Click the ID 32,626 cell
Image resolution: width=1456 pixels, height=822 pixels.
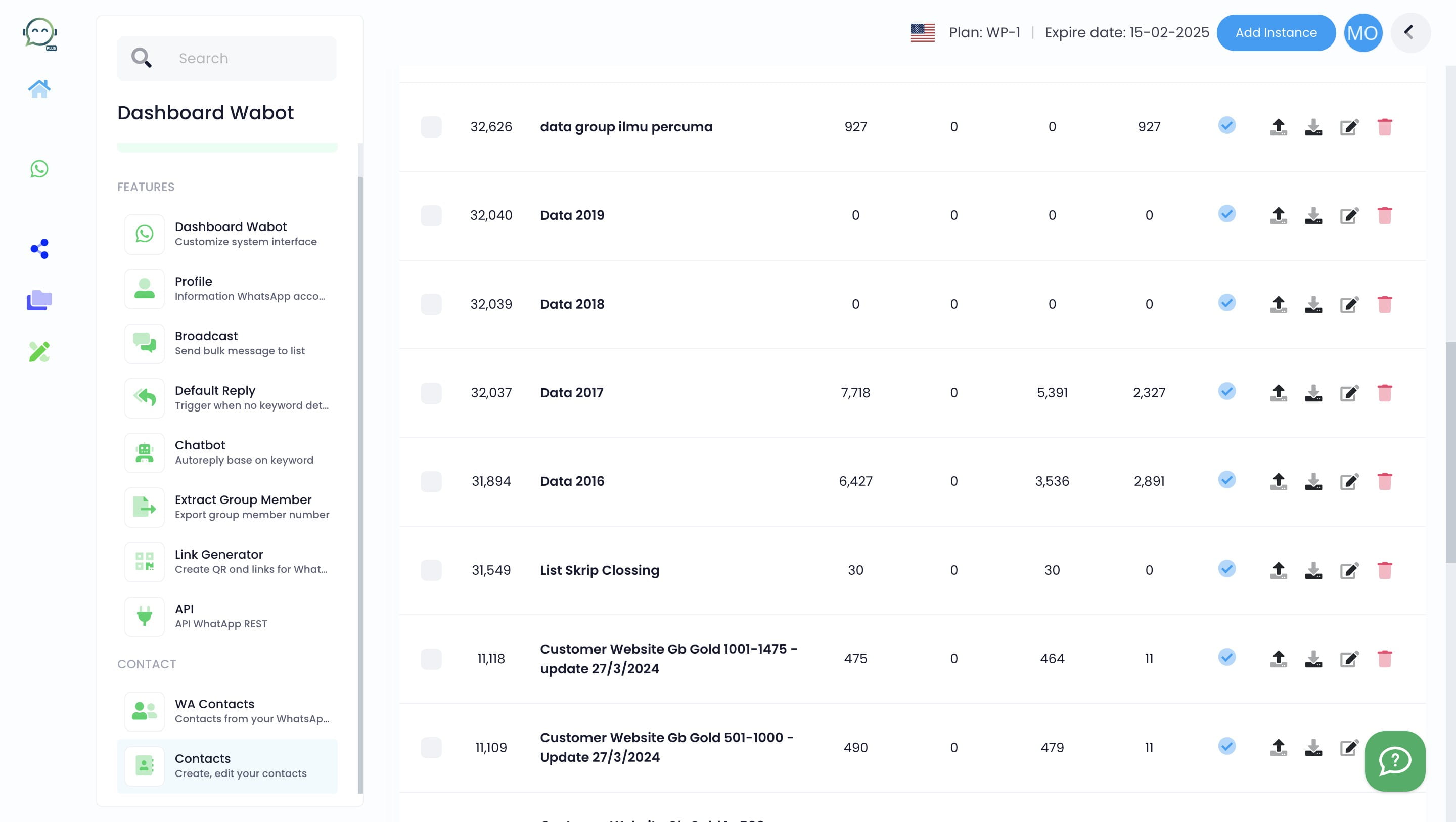(490, 127)
